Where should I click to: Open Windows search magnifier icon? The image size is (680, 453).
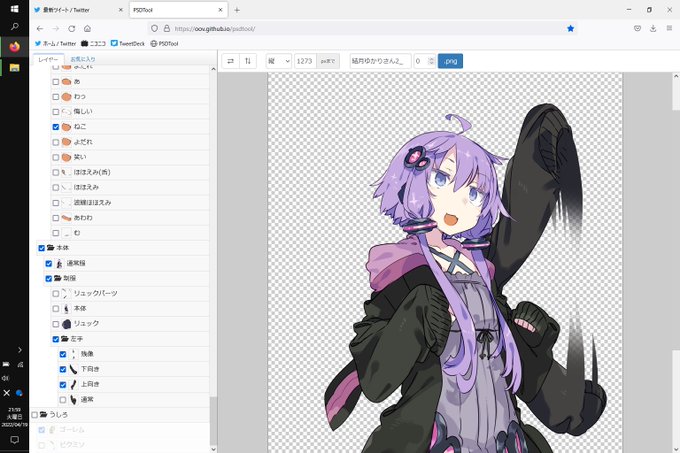[x=14, y=26]
